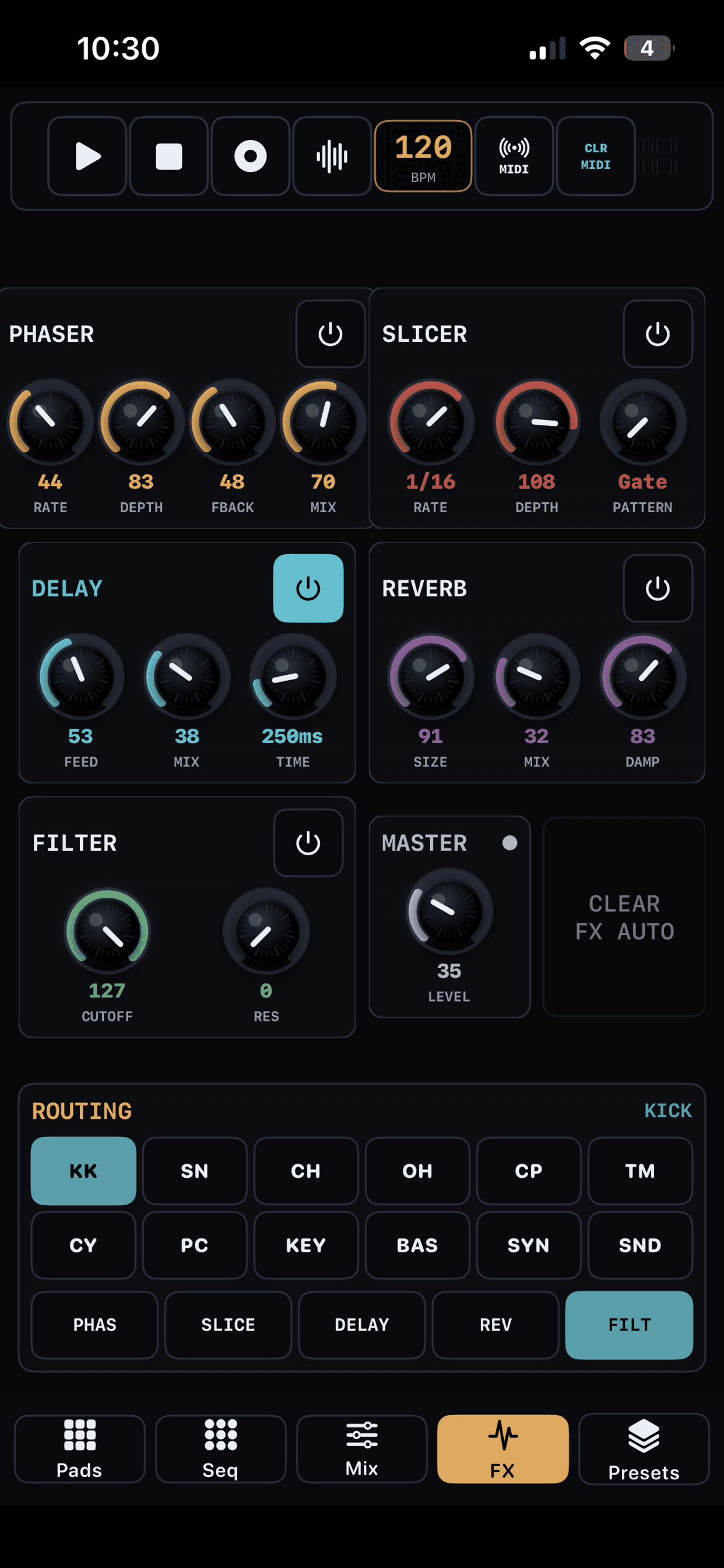Select KEY routing pad

[306, 1245]
